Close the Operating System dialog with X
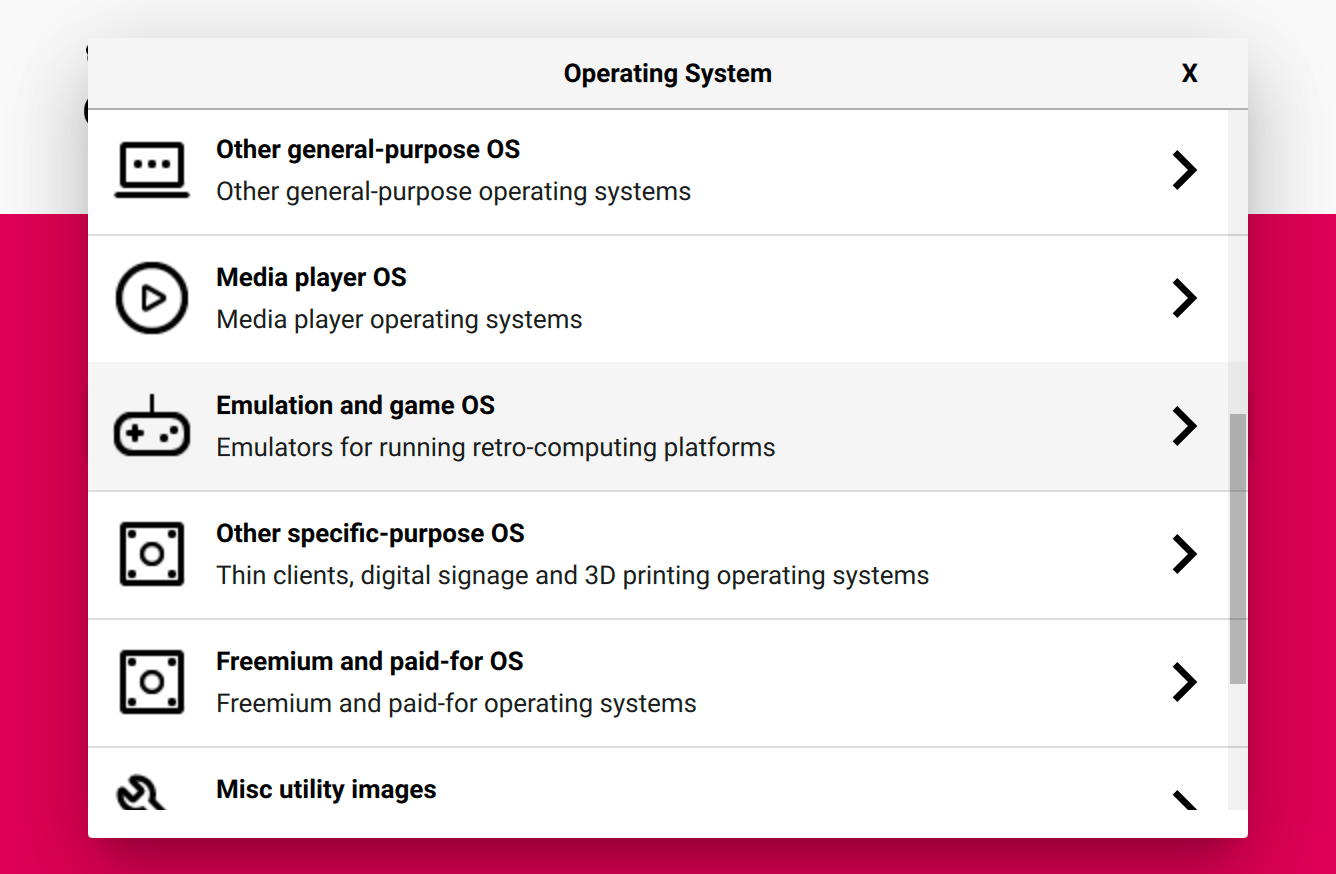The width and height of the screenshot is (1336, 874). [1189, 74]
